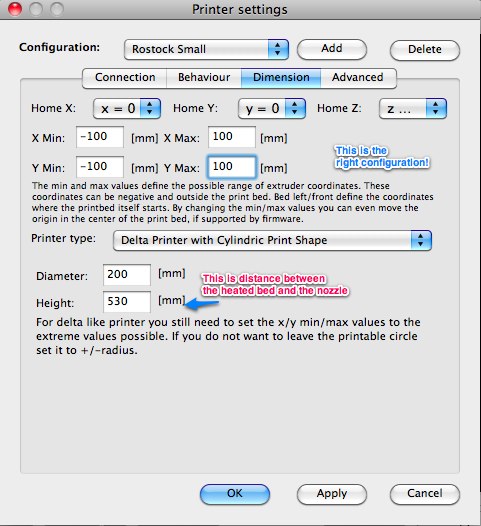Delete the current configuration
This screenshot has width=481, height=526.
(x=425, y=50)
